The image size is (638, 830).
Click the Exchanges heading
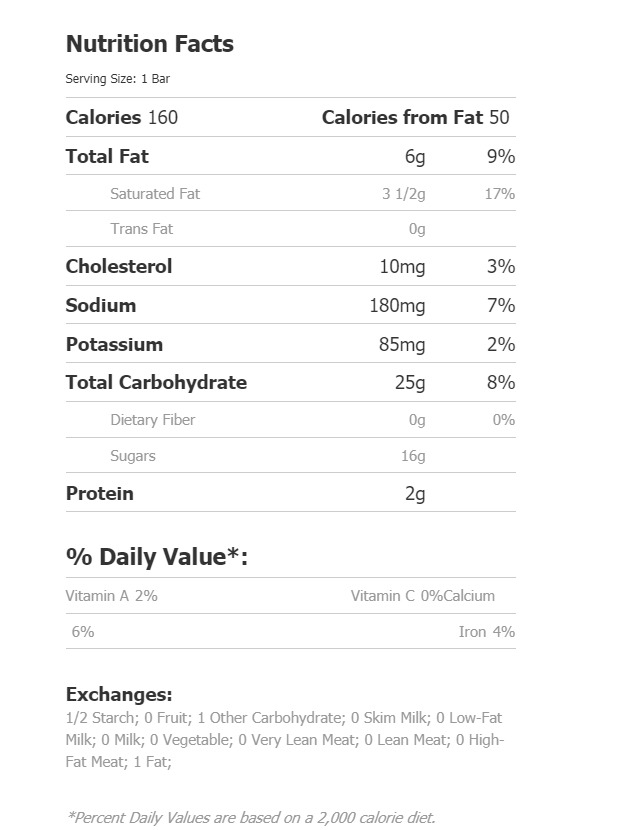(x=119, y=694)
